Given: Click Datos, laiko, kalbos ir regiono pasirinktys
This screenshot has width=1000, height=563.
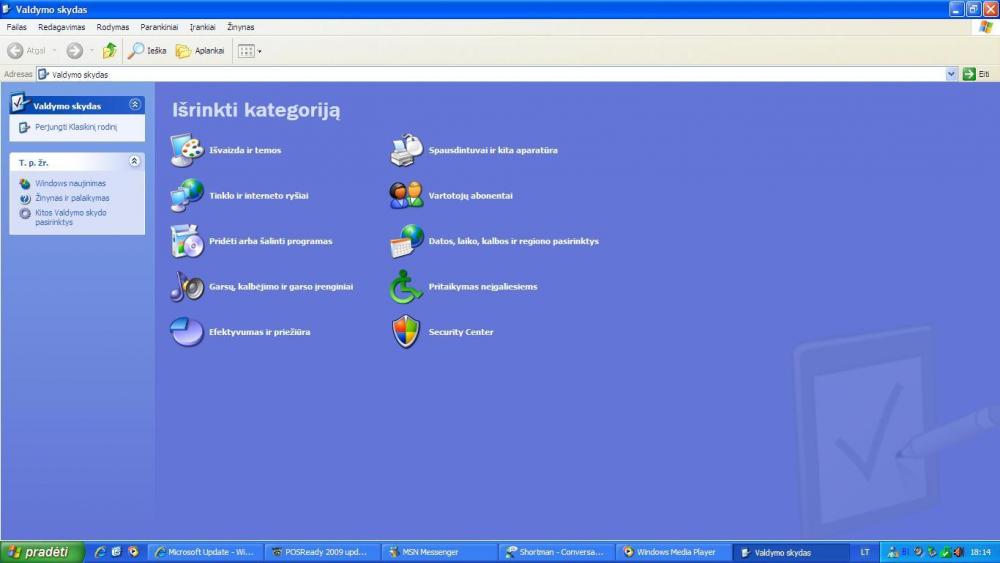Looking at the screenshot, I should pyautogui.click(x=513, y=241).
